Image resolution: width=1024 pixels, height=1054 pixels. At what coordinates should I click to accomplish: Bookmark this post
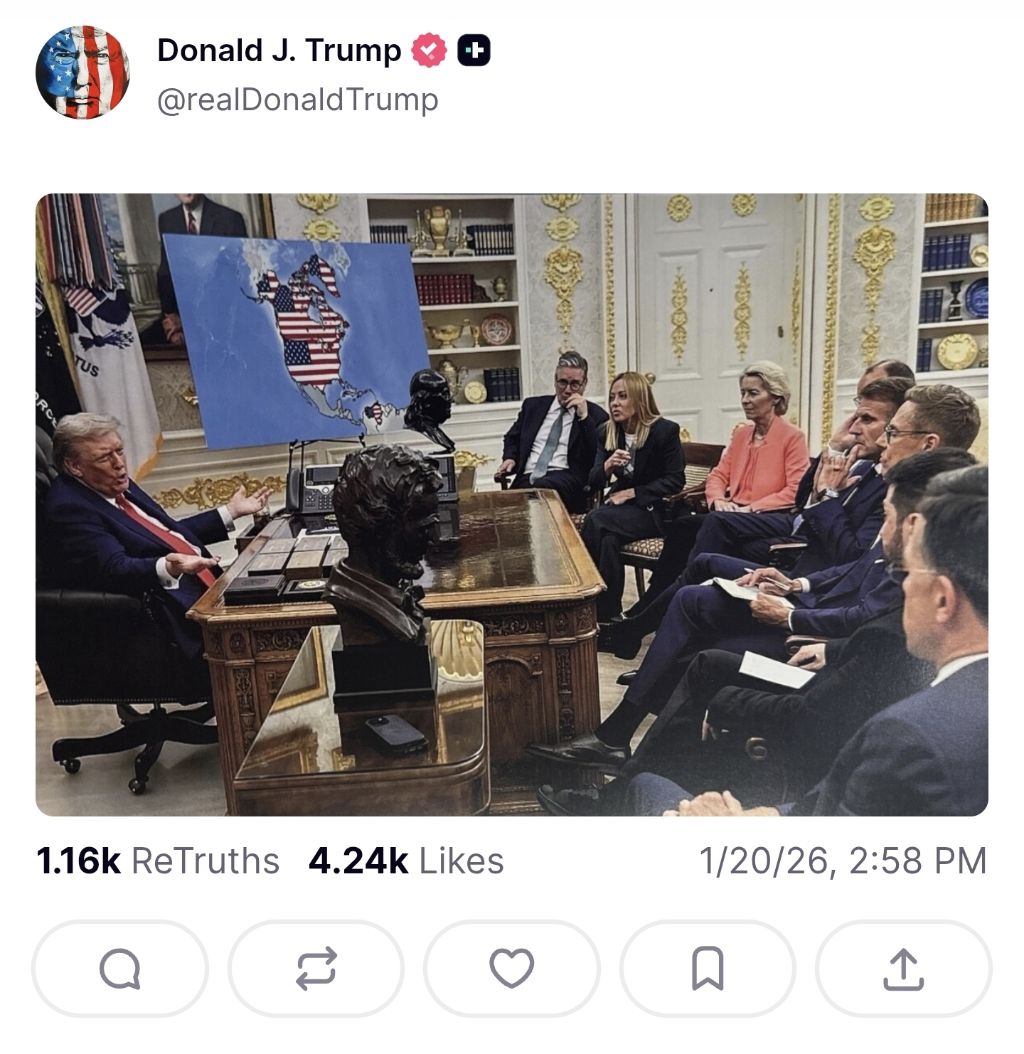point(707,969)
